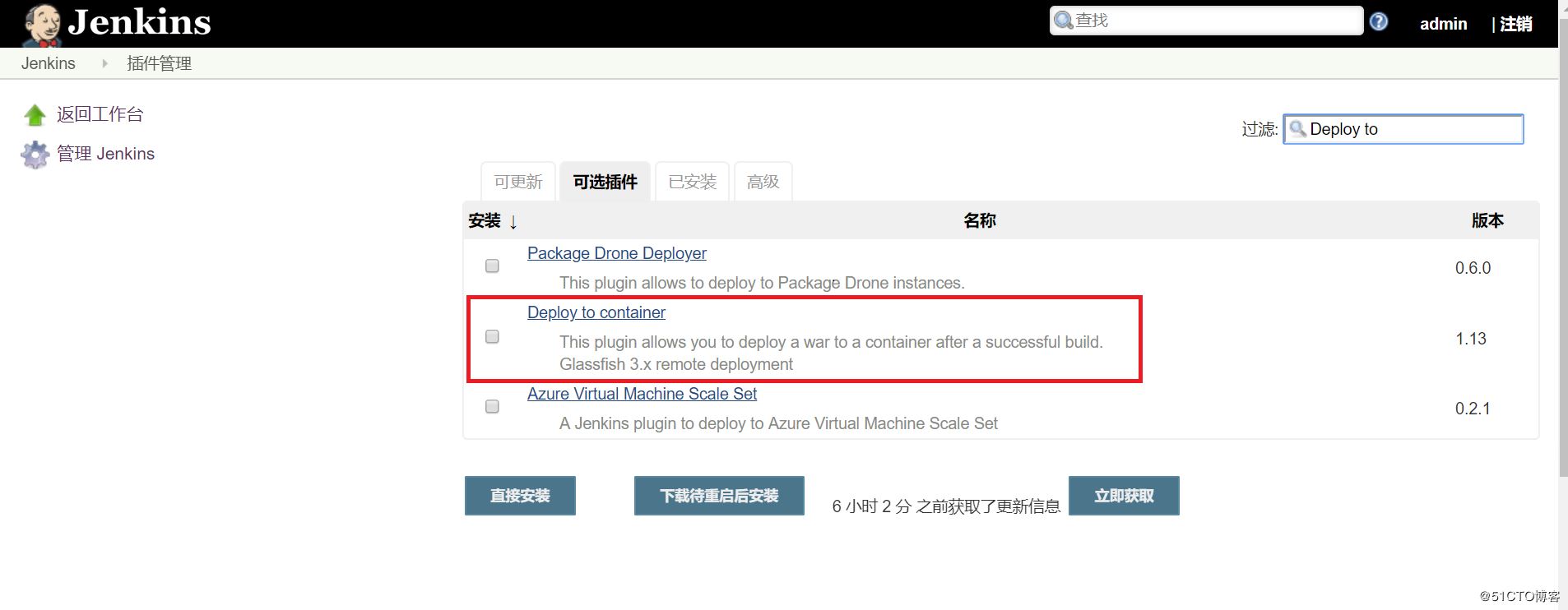Click version 0.2.1 text

1473,409
